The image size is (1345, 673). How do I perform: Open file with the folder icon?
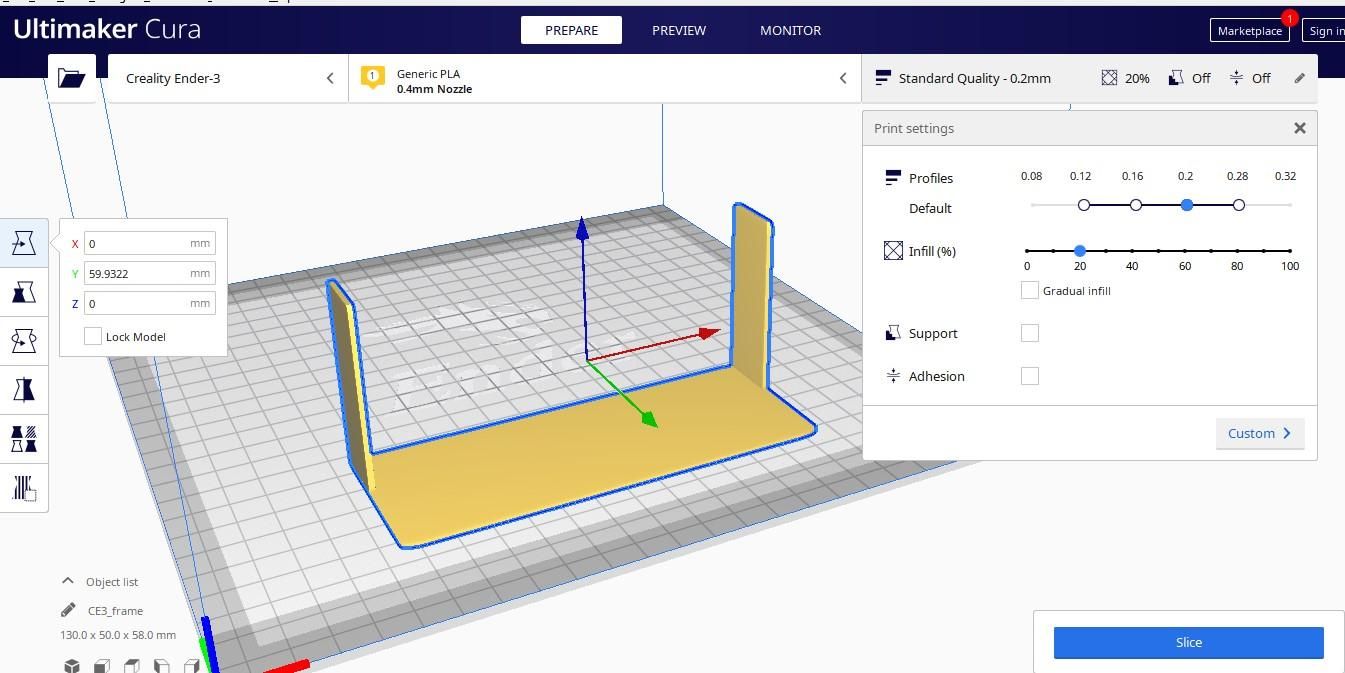tap(71, 78)
